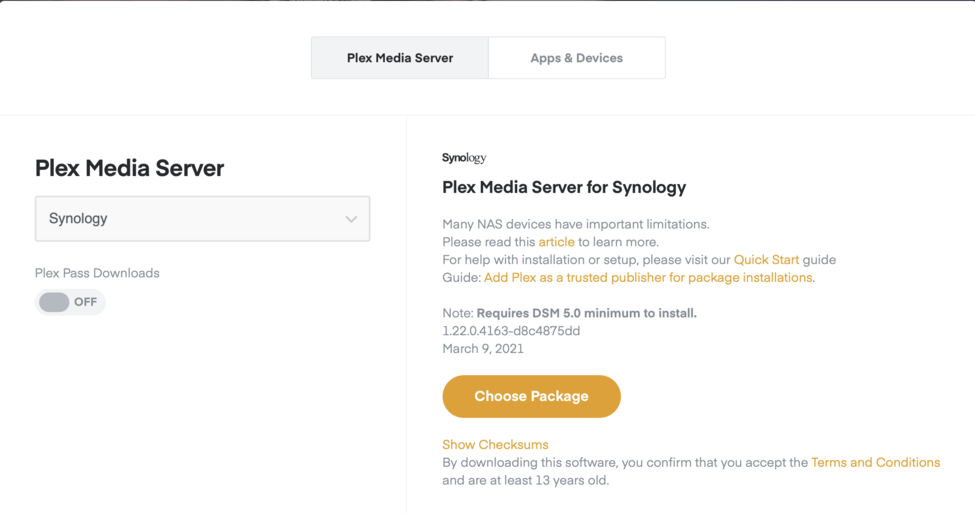This screenshot has height=513, width=975.
Task: Open the Synology platform dropdown
Action: pyautogui.click(x=202, y=219)
